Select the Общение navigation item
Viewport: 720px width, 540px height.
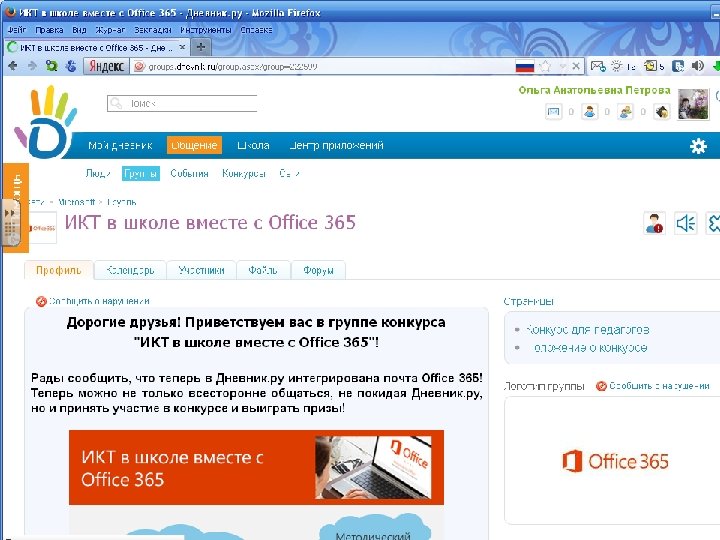click(194, 146)
